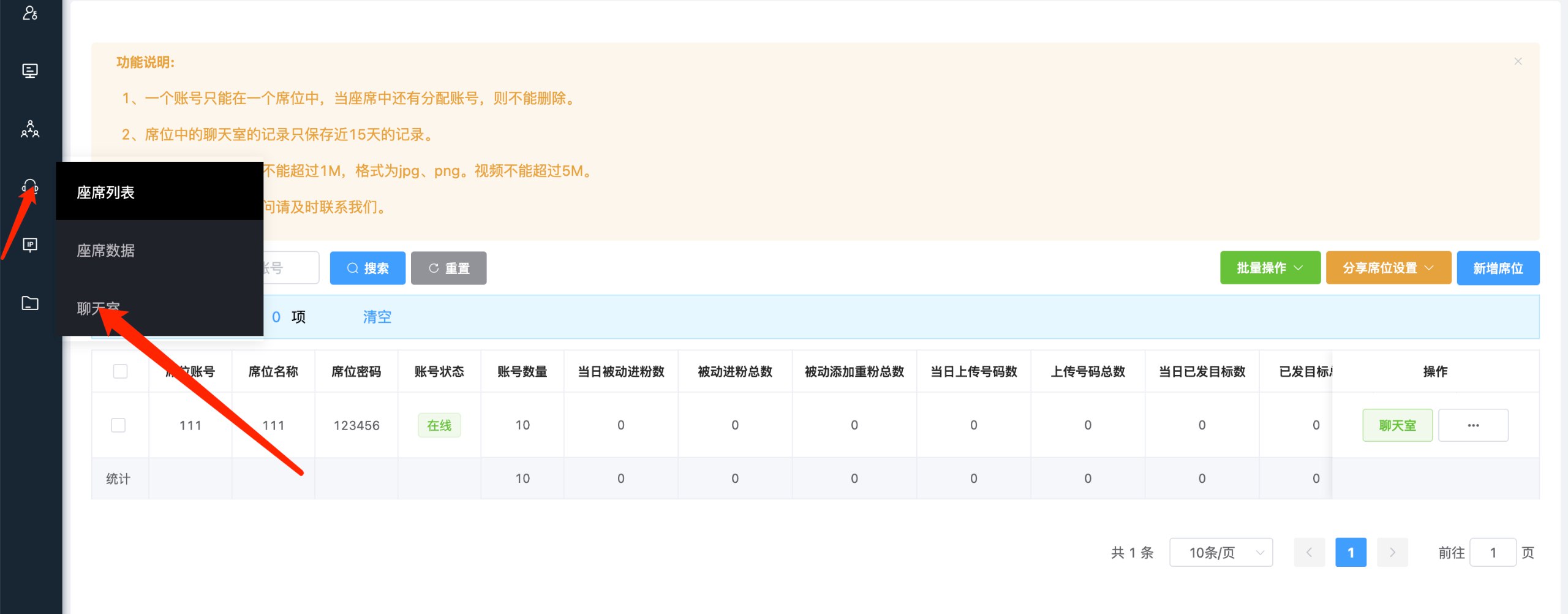Click the user management sidebar icon

point(30,13)
